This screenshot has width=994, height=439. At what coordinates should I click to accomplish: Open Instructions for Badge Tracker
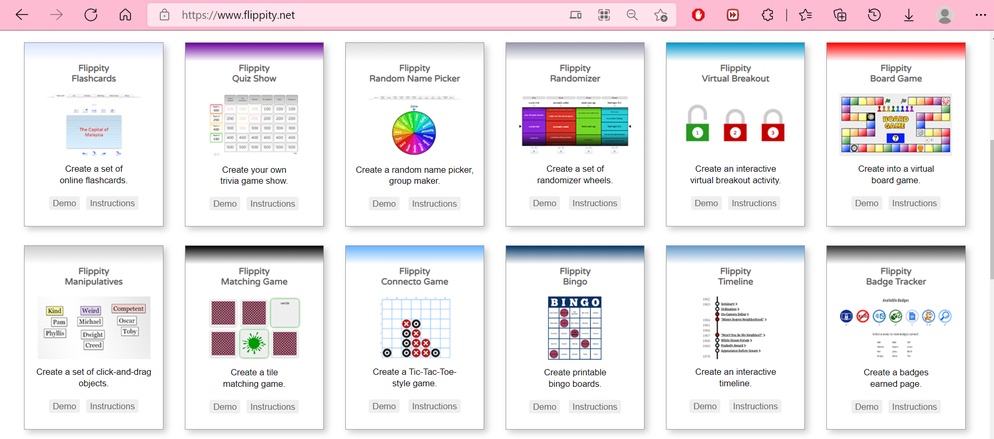[914, 406]
